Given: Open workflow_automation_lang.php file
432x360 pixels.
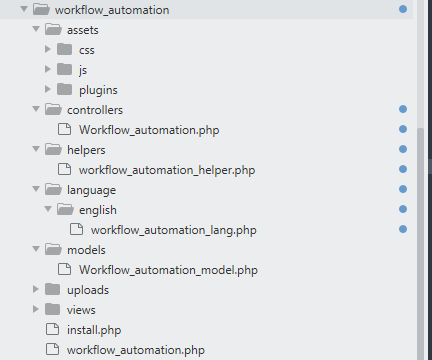Looking at the screenshot, I should [x=174, y=230].
